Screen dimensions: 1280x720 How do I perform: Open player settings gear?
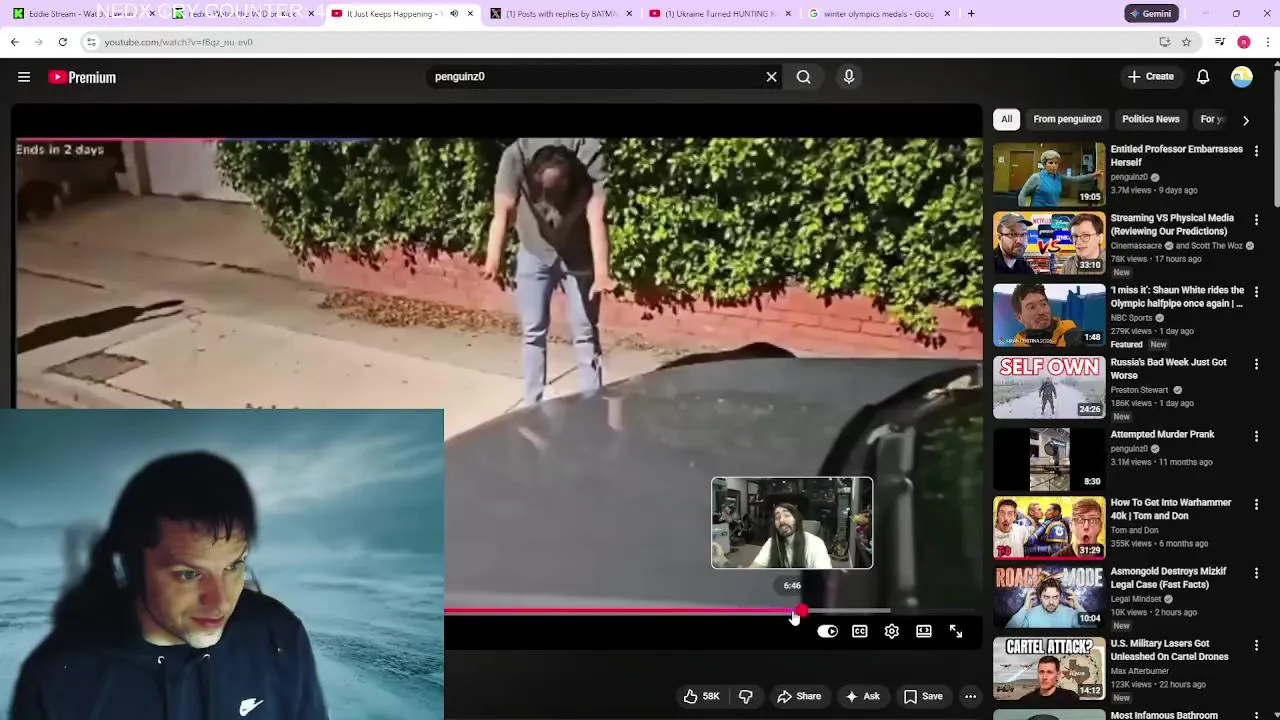[892, 631]
